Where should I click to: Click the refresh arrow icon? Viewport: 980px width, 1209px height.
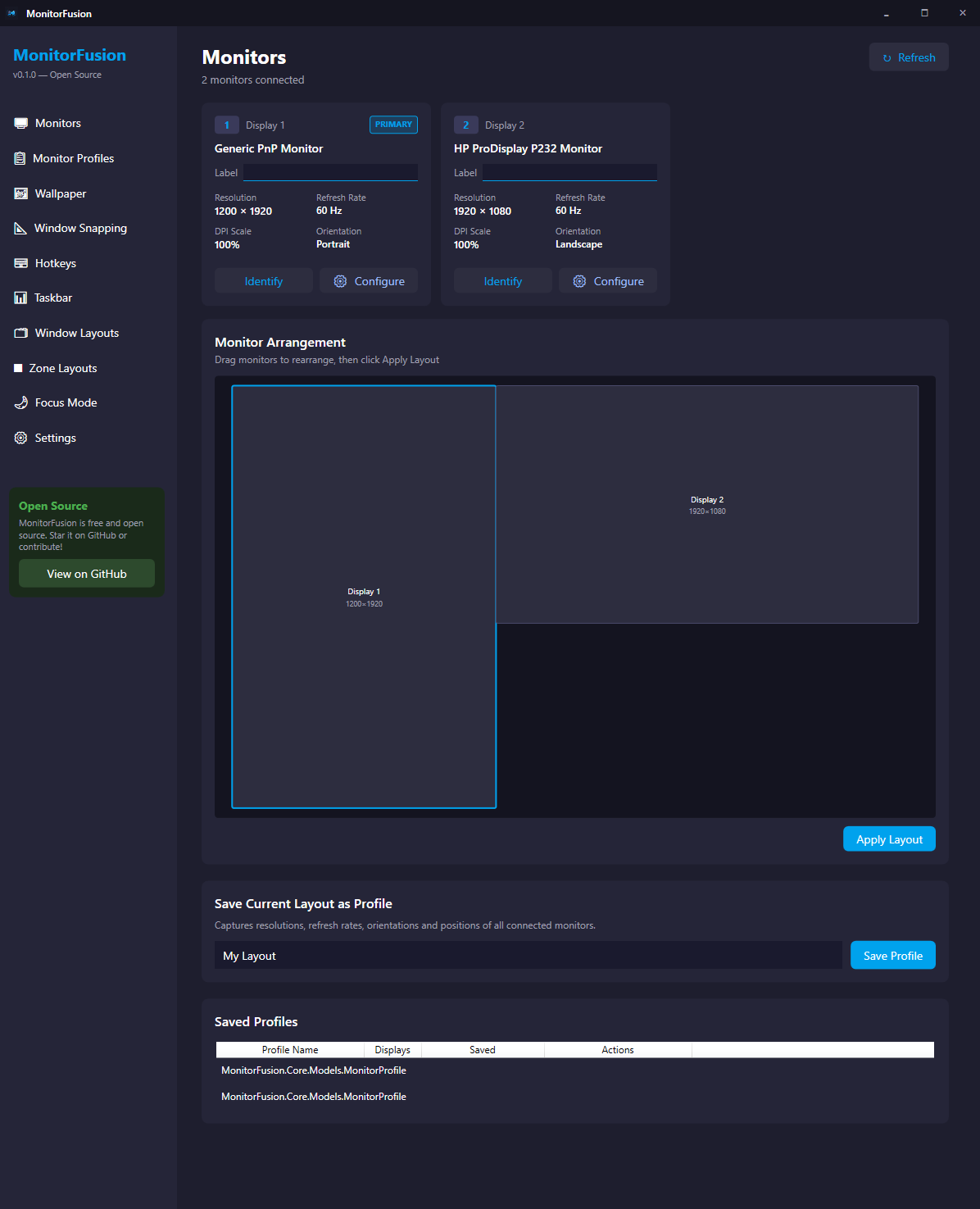coord(887,57)
